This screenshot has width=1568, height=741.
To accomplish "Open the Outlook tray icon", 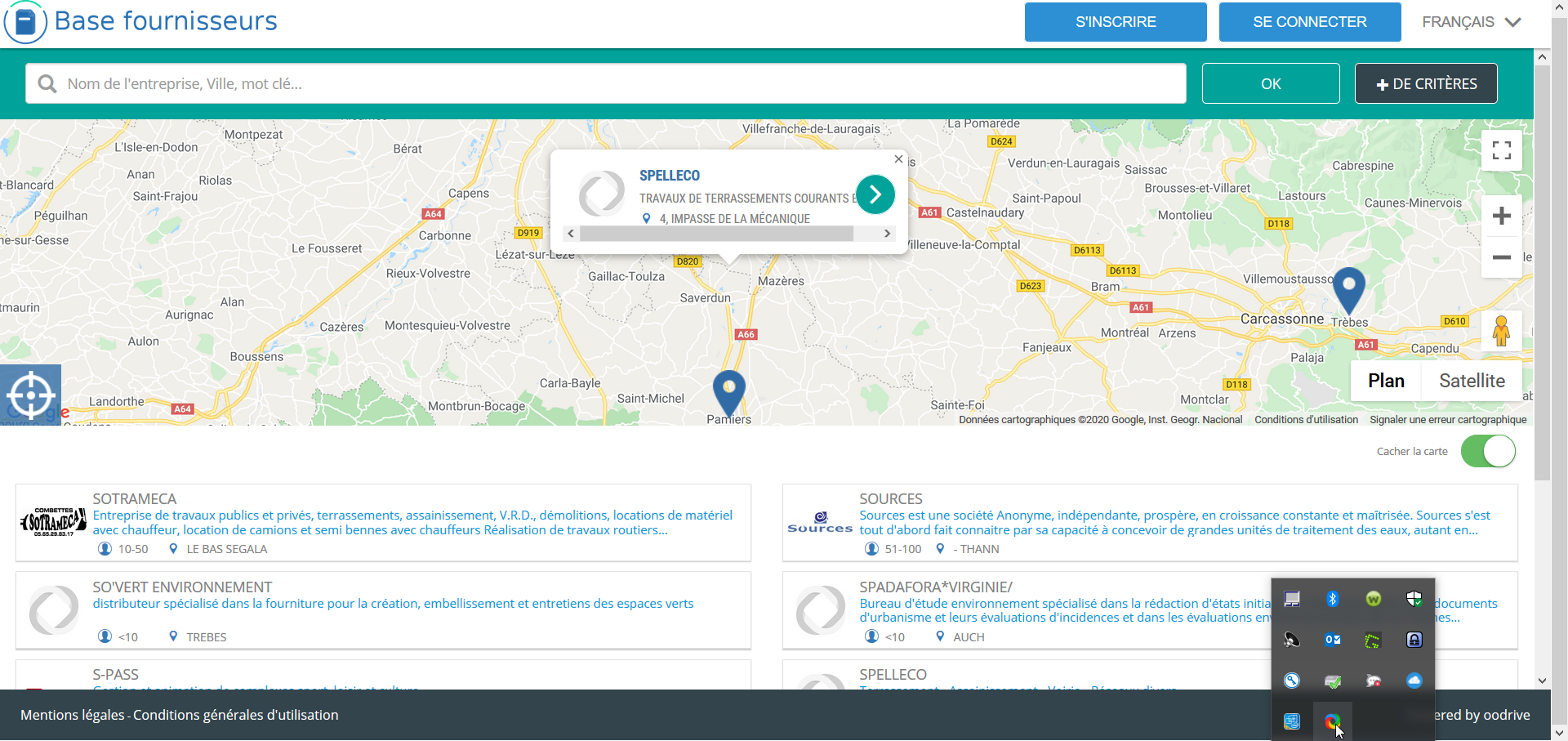I will (x=1333, y=640).
